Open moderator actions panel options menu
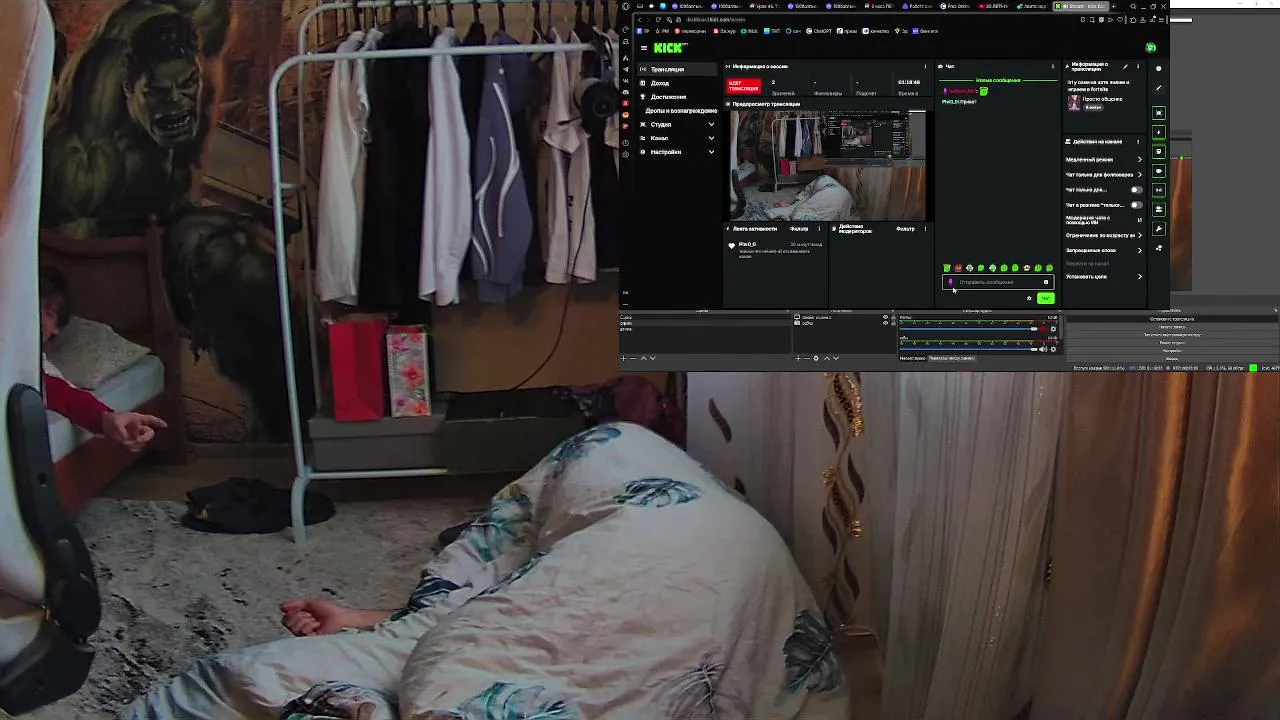This screenshot has height=720, width=1280. [925, 229]
